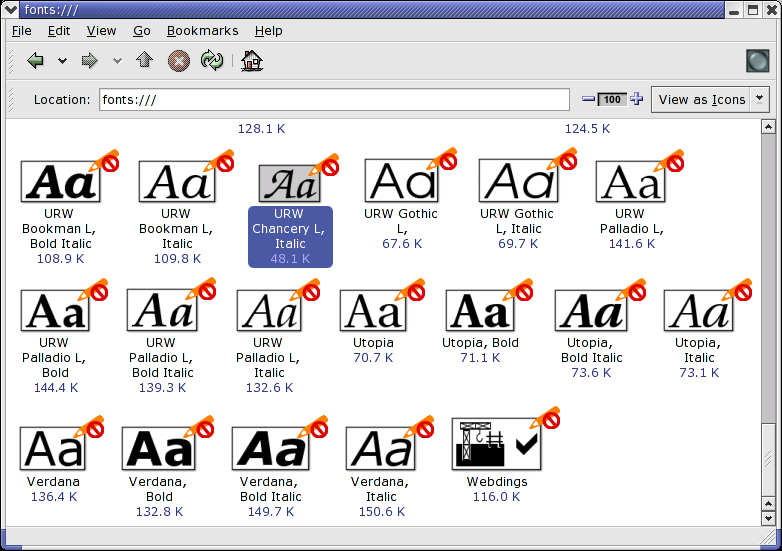This screenshot has width=782, height=551.
Task: Reload the current fonts location
Action: tap(211, 61)
